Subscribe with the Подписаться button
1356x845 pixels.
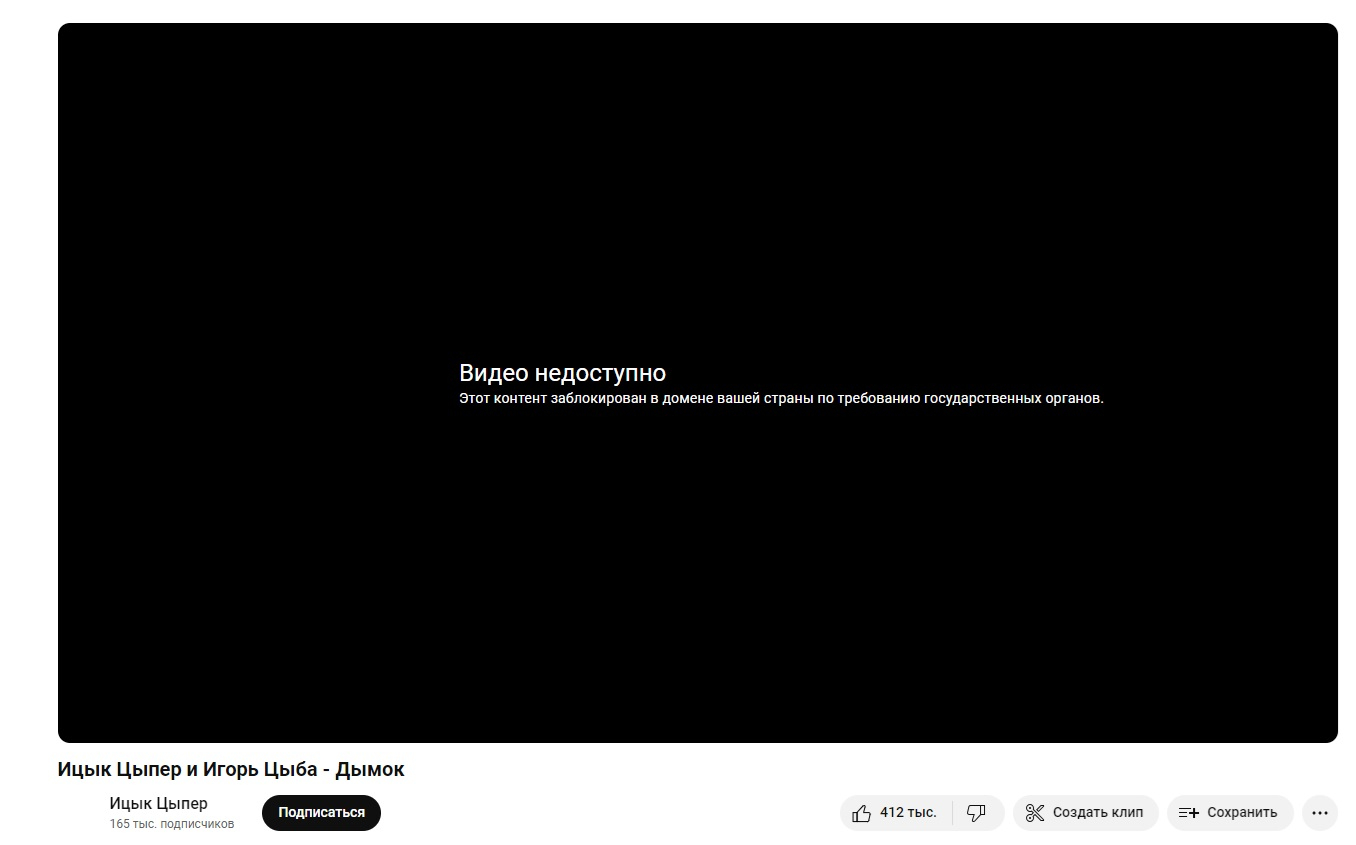(321, 813)
